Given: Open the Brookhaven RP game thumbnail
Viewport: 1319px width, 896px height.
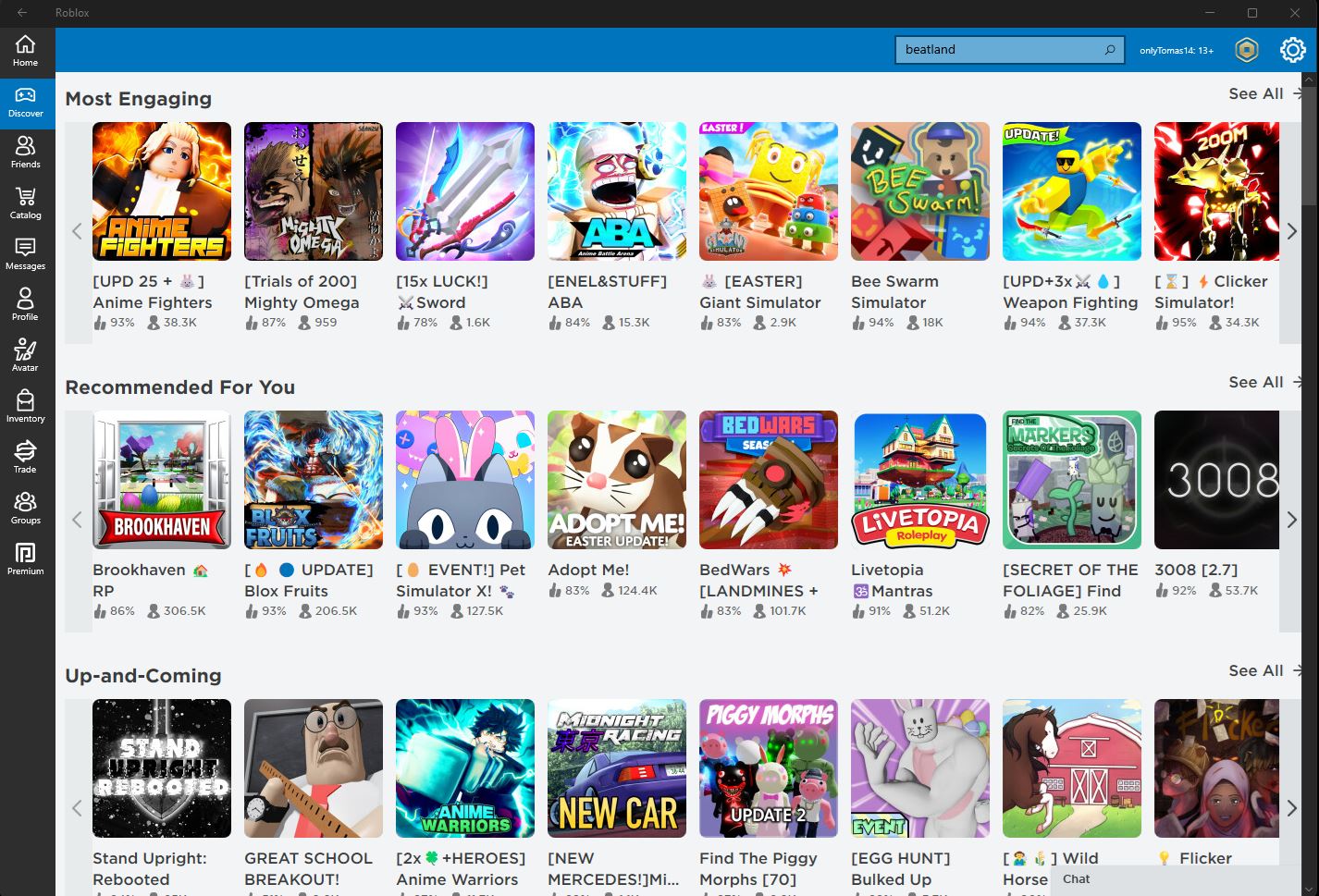Looking at the screenshot, I should 162,480.
